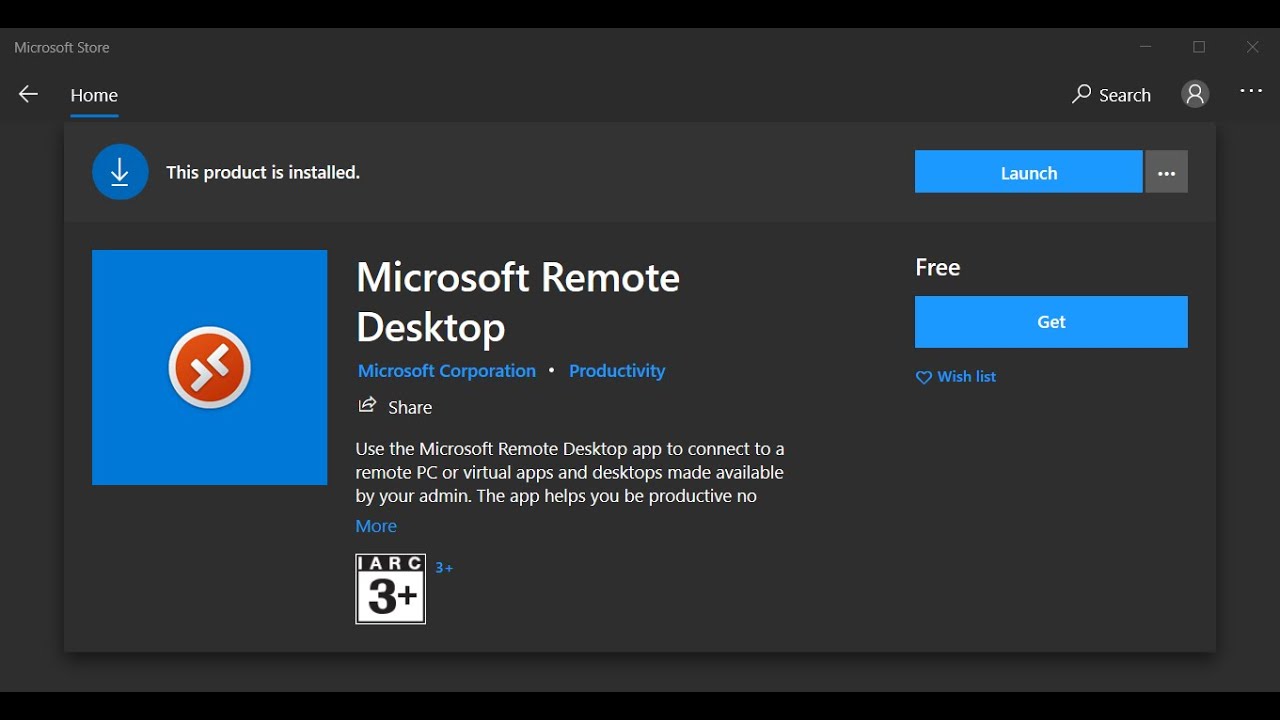Viewport: 1280px width, 720px height.
Task: Click the IARC 3+ rating badge
Action: pyautogui.click(x=391, y=589)
